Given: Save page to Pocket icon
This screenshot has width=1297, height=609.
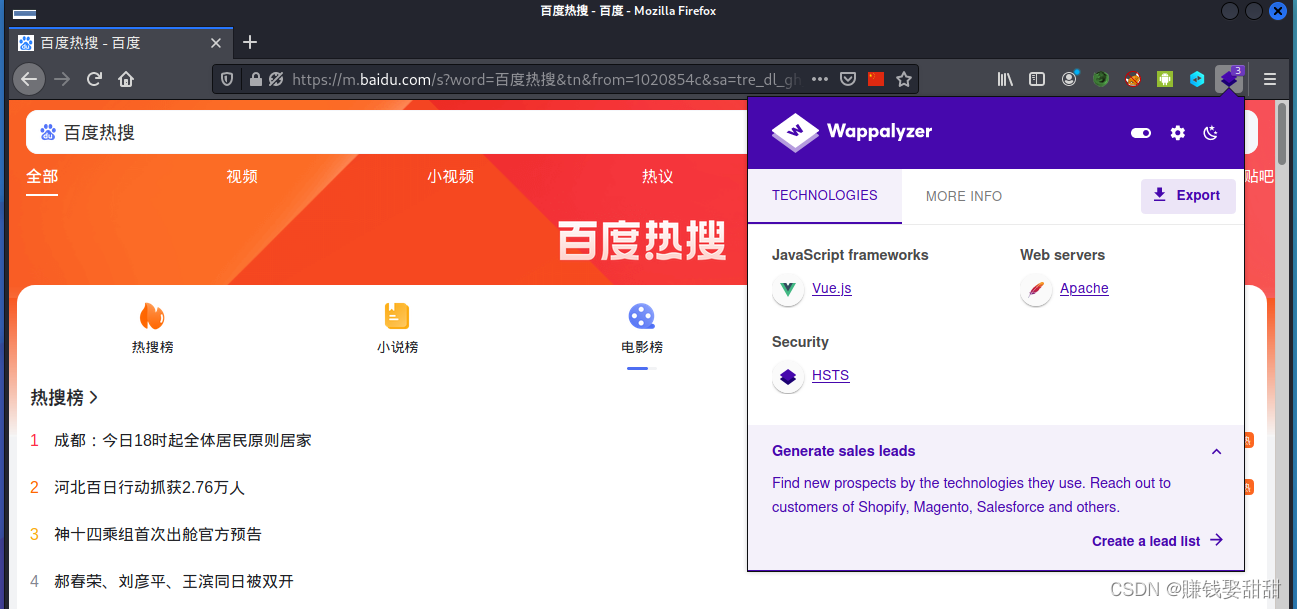Looking at the screenshot, I should 847,79.
